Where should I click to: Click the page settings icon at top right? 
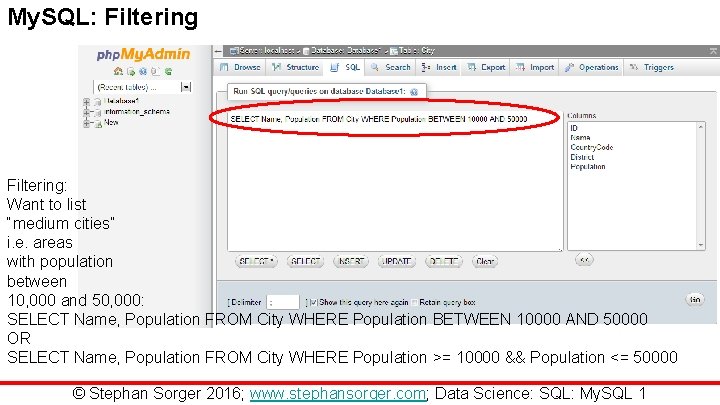[713, 51]
